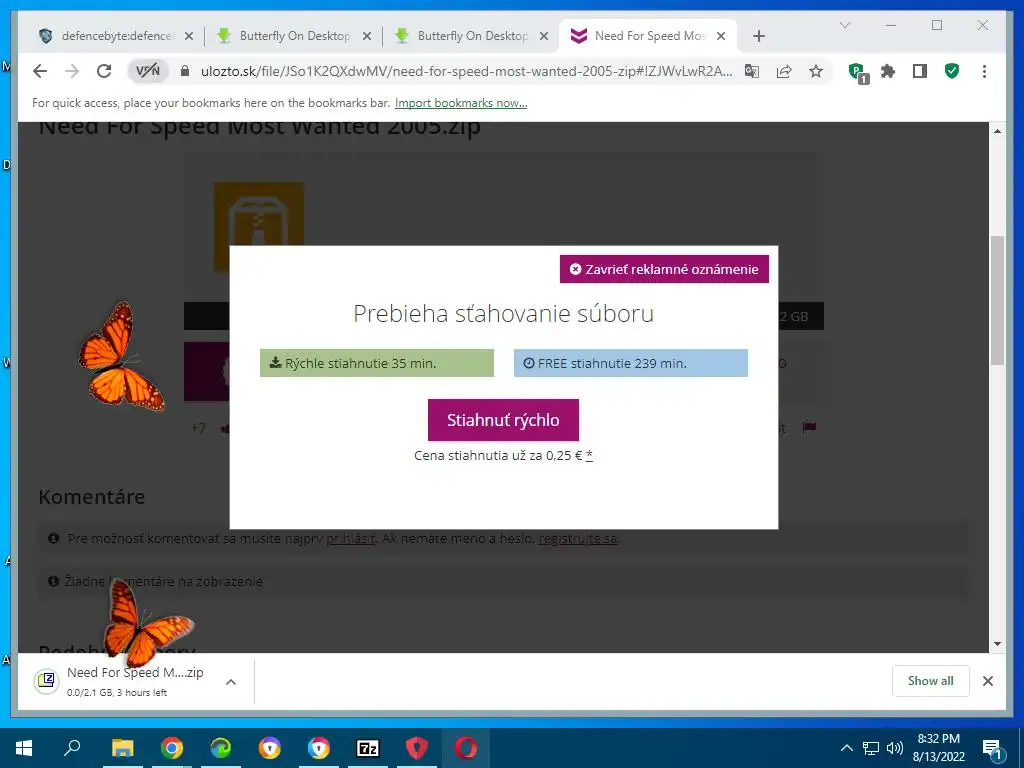Viewport: 1024px width, 768px height.
Task: Click the volume speaker tray icon
Action: [x=895, y=748]
